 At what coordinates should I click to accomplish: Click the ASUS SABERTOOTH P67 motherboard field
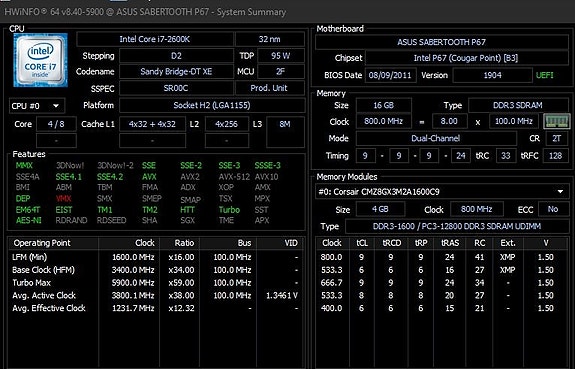442,42
